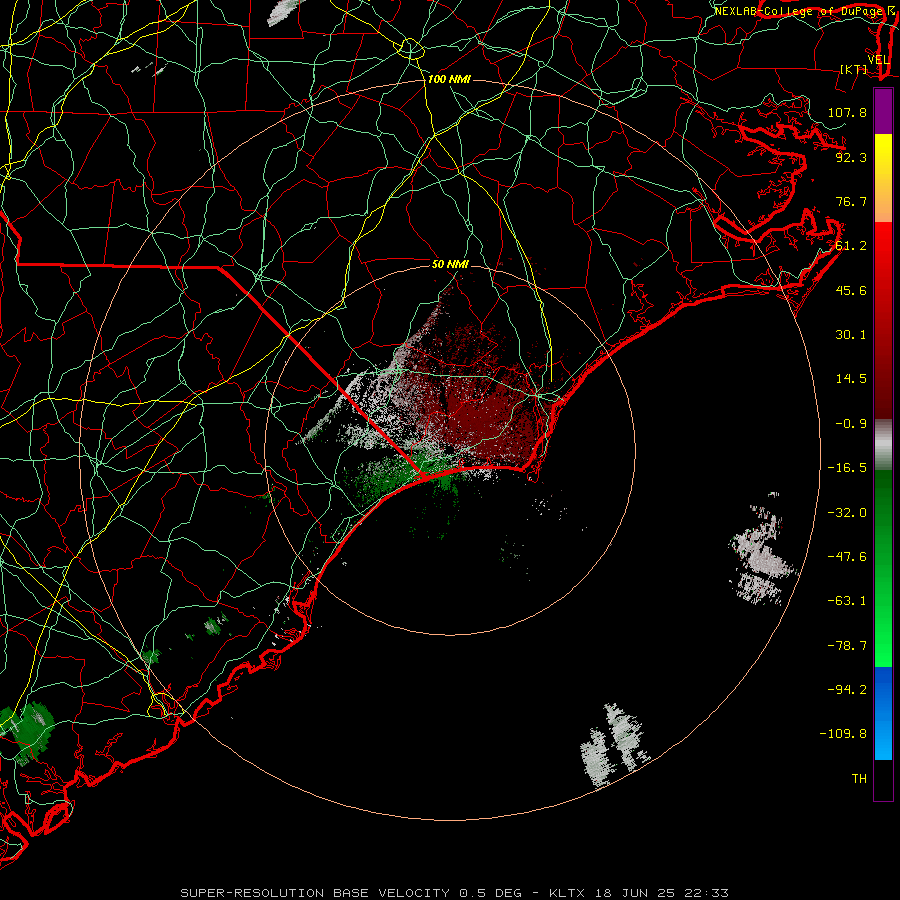Select the -109.8 legend value
Screen dimensions: 900x900
[x=843, y=734]
